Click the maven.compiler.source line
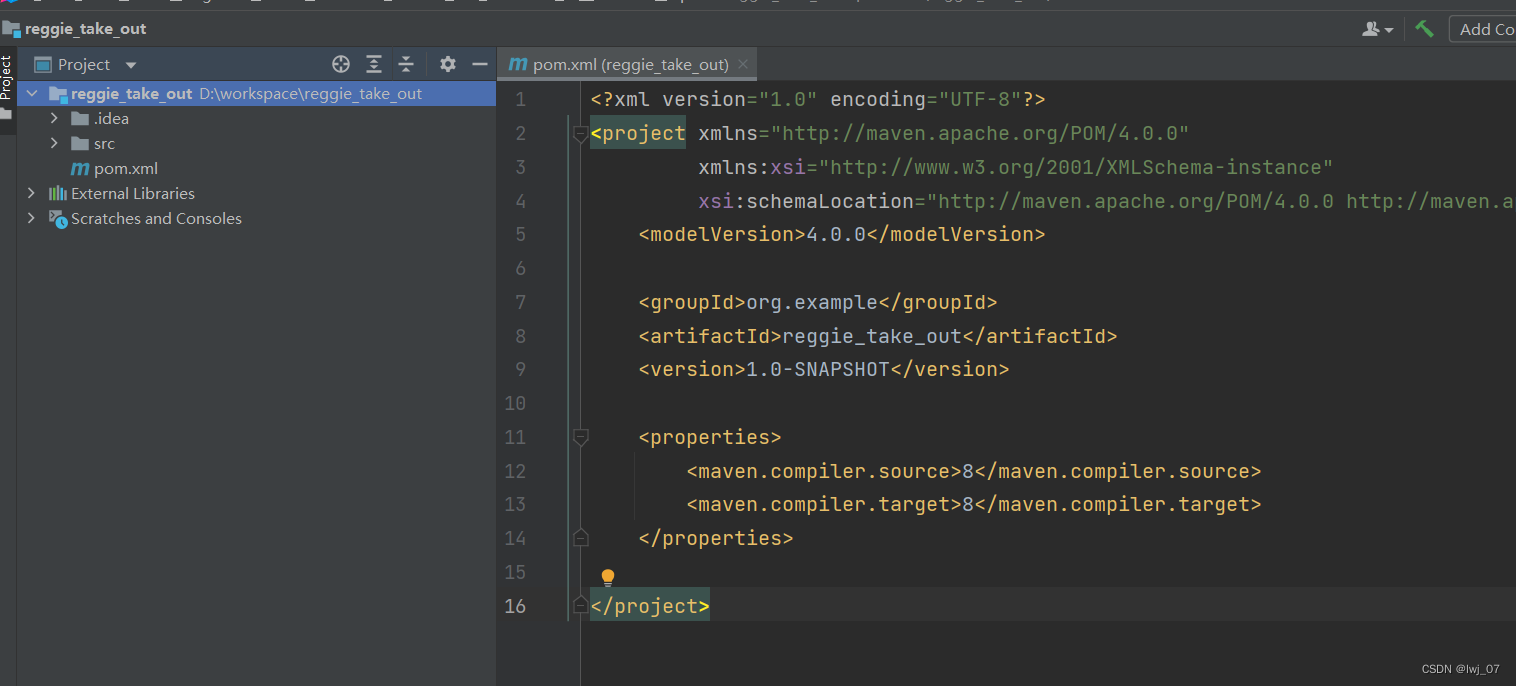 (974, 471)
